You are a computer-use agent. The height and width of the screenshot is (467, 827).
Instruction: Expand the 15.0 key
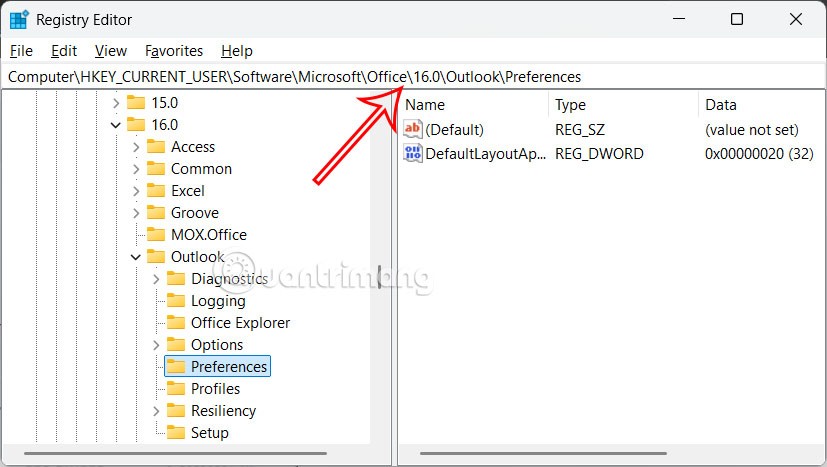116,103
